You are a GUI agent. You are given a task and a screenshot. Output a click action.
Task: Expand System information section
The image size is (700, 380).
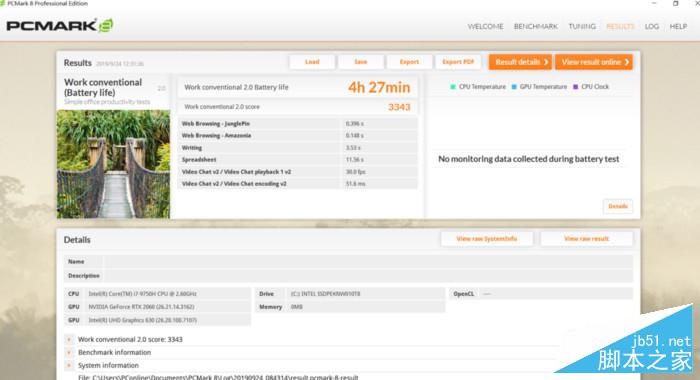[x=69, y=365]
